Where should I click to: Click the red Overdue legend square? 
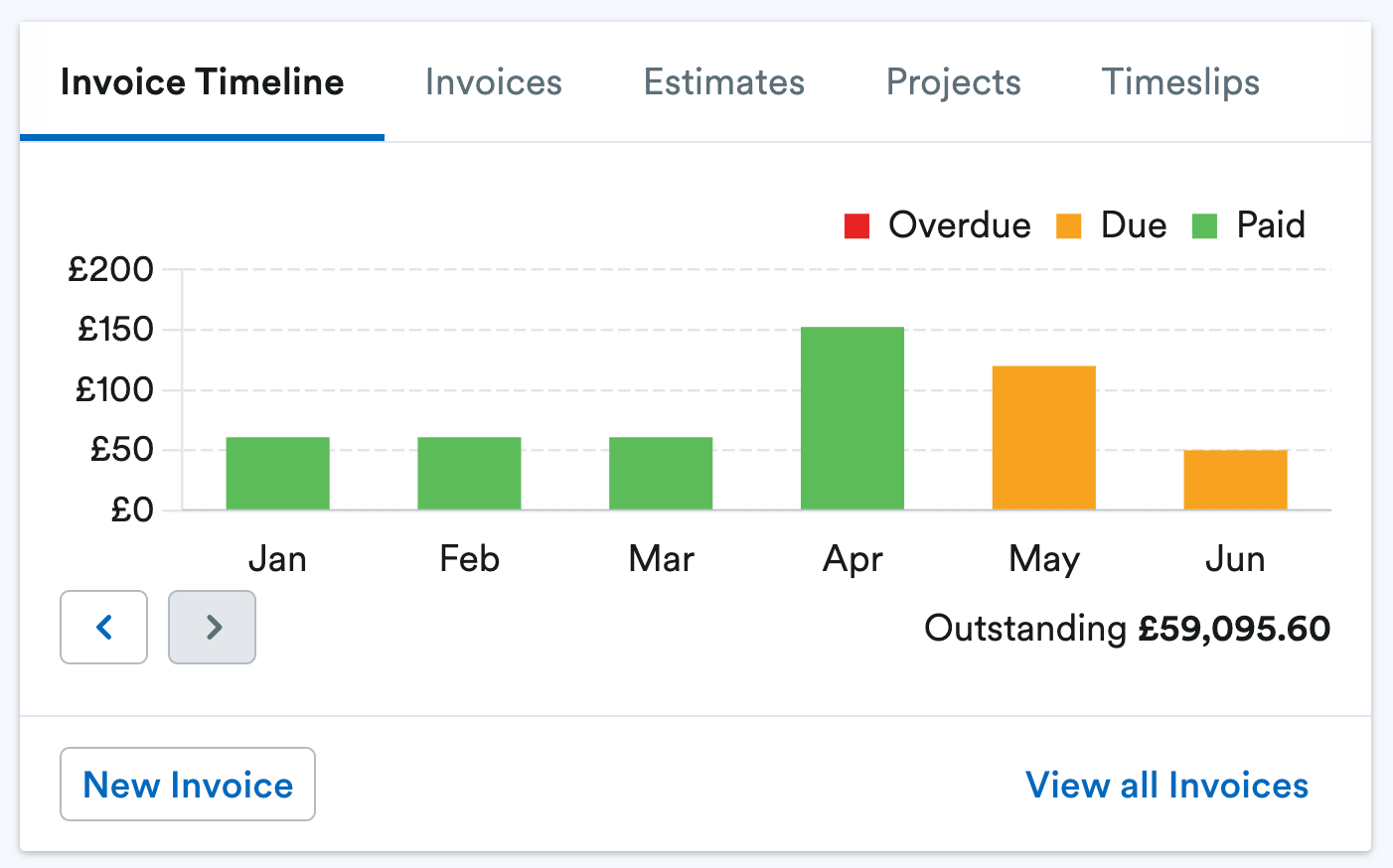click(x=856, y=225)
